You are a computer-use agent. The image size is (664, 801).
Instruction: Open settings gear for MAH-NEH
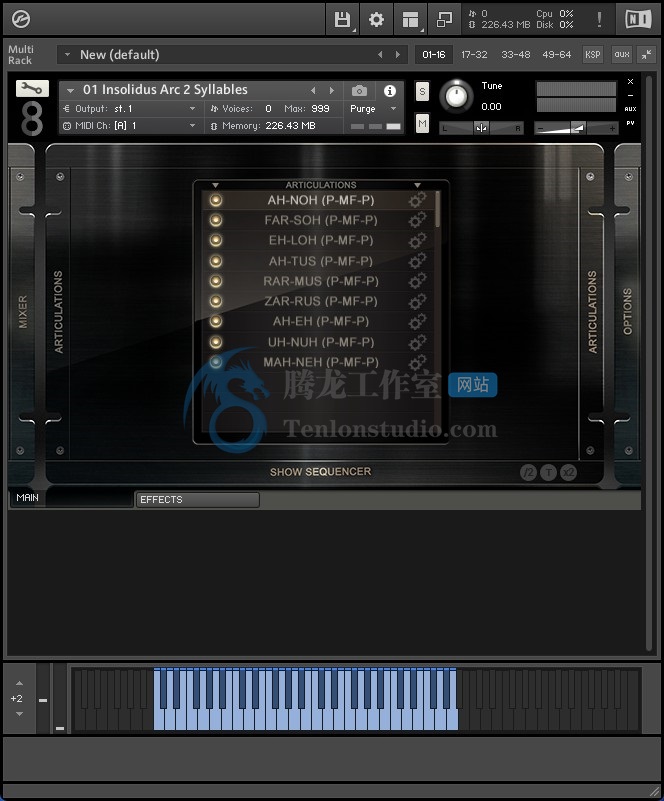[417, 362]
